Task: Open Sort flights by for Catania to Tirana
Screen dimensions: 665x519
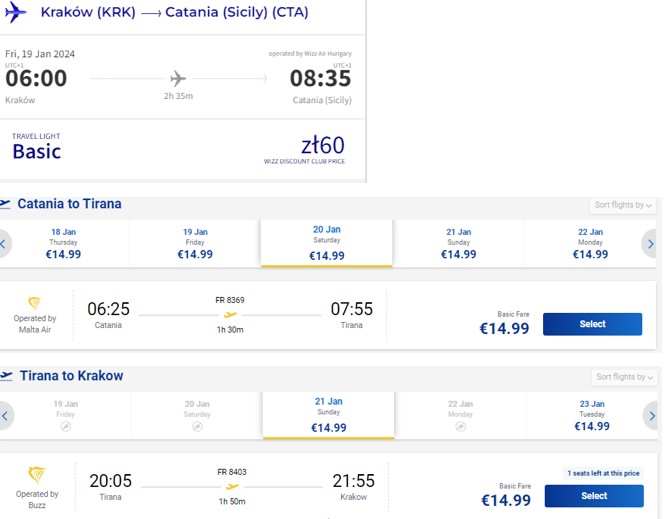Action: [623, 205]
